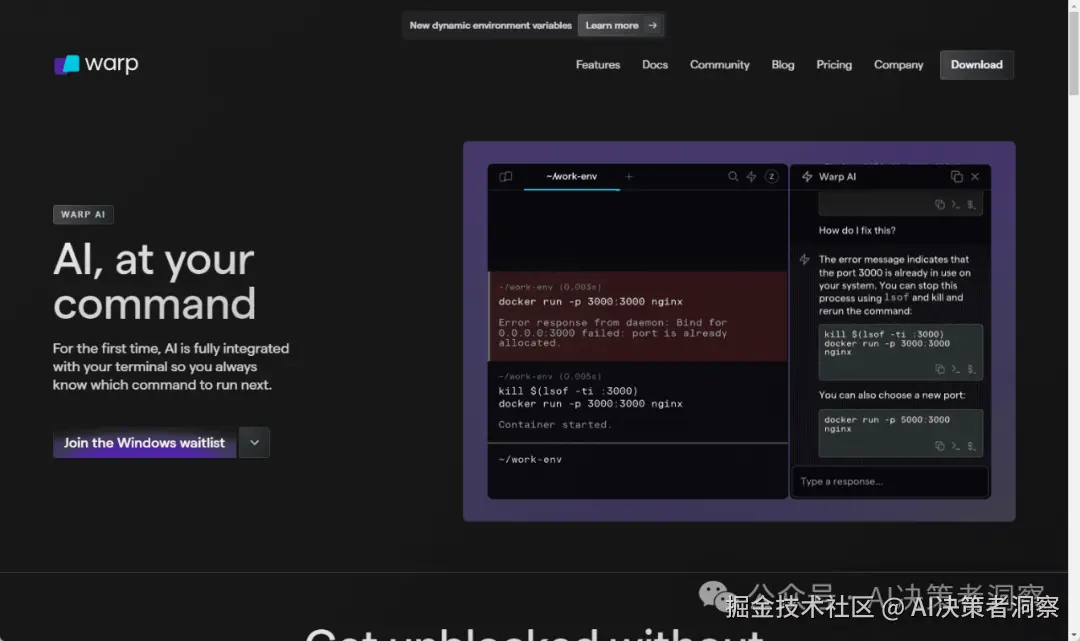Click the 'Error response from daemon' output text
Image resolution: width=1080 pixels, height=641 pixels.
click(x=612, y=333)
